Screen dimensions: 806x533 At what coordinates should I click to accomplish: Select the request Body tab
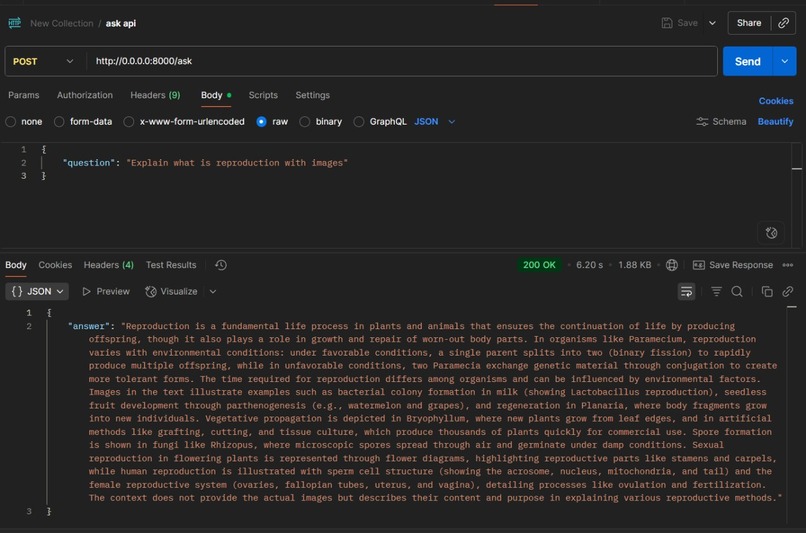[216, 95]
